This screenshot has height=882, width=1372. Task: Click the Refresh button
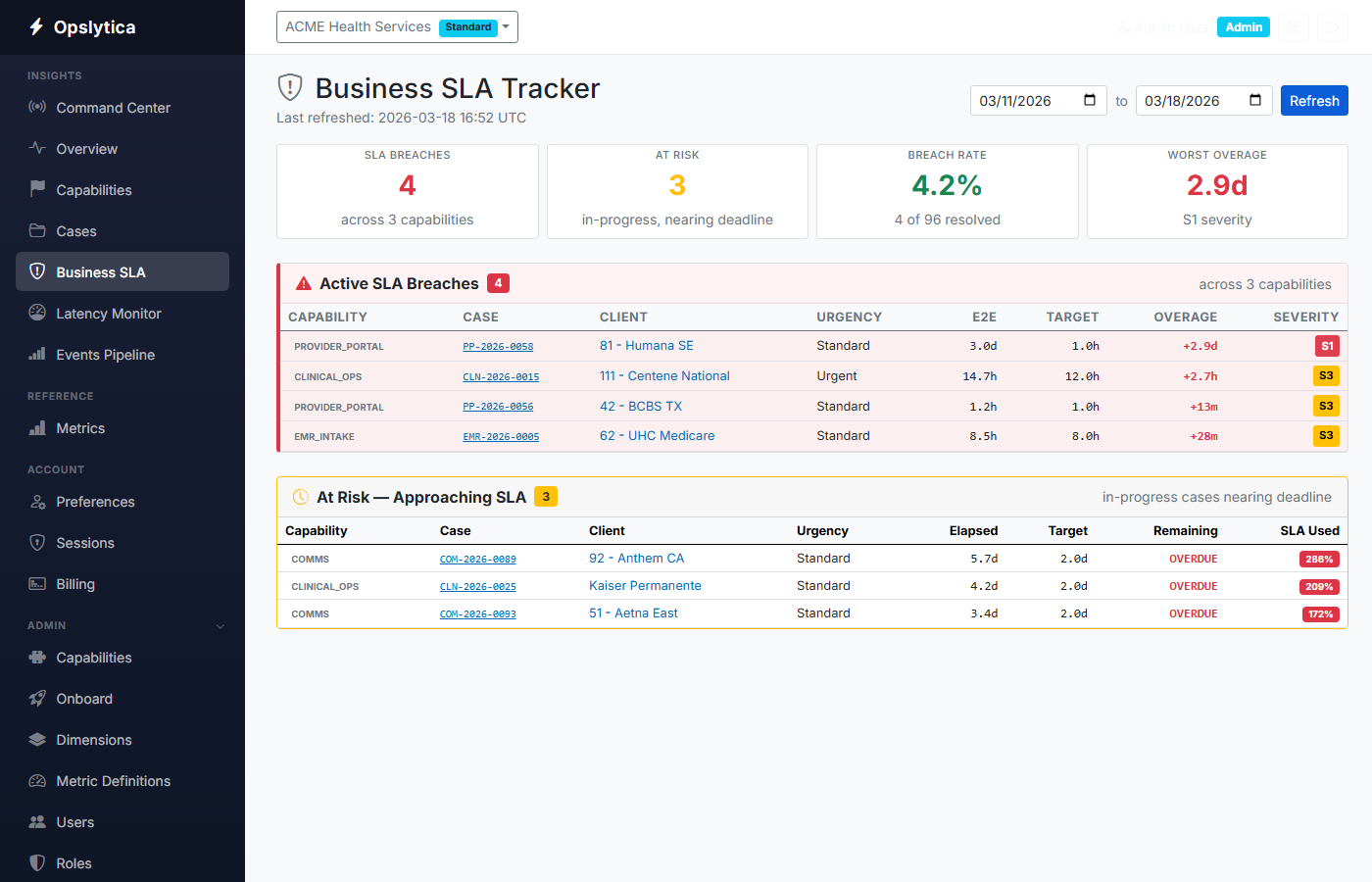coord(1314,100)
